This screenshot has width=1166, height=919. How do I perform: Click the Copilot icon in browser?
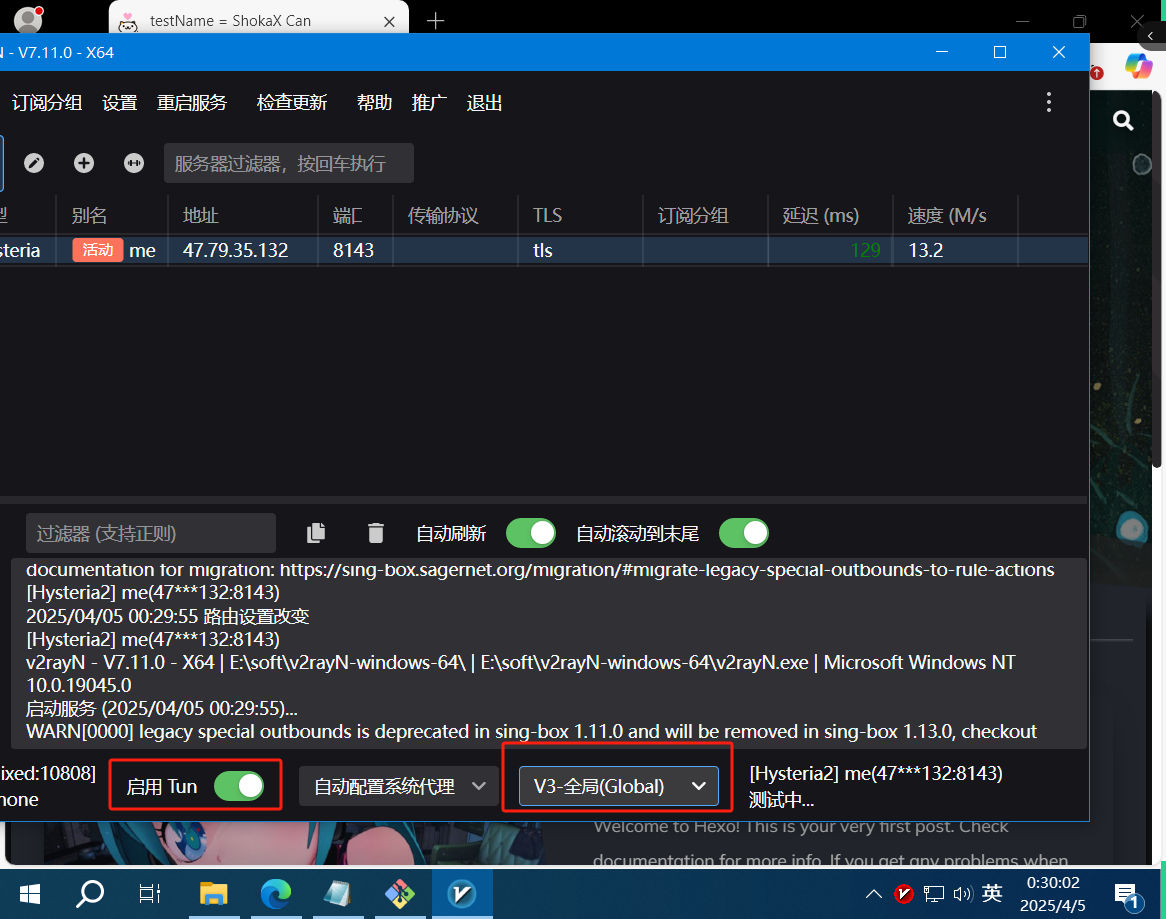[1138, 66]
